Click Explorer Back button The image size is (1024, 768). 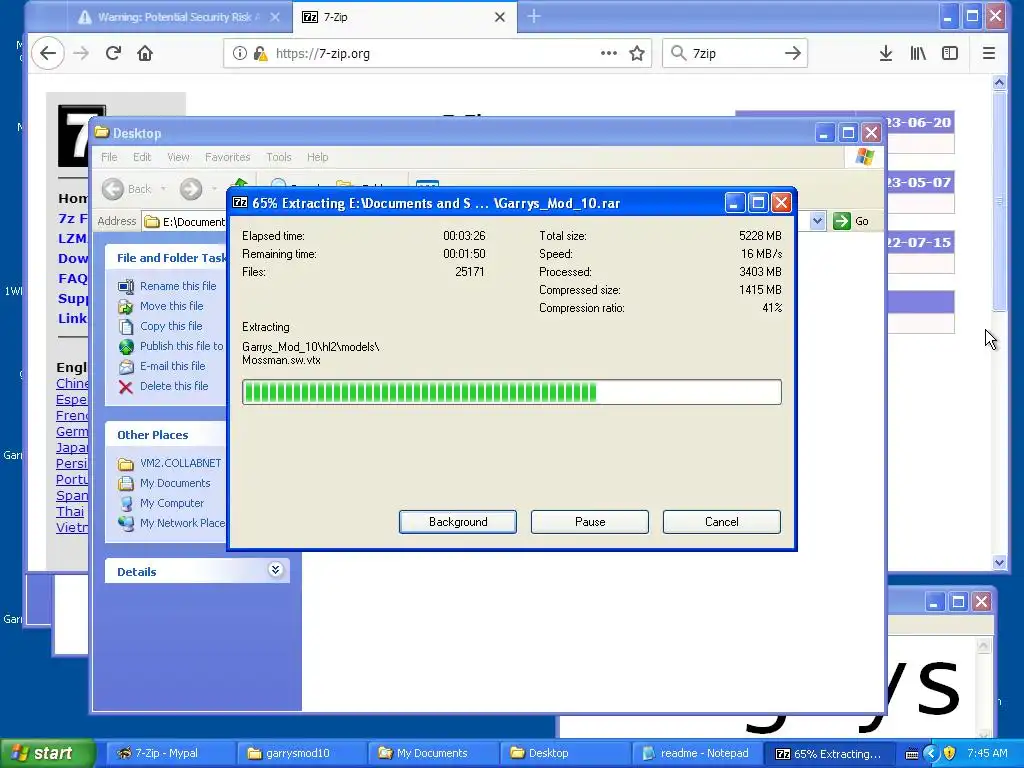tap(127, 189)
